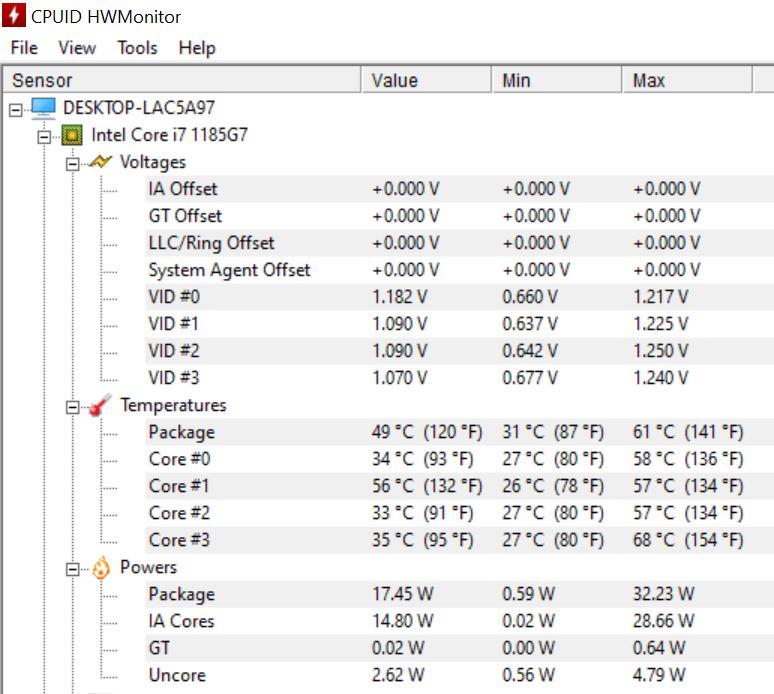Select the LLC/Ring Offset row
This screenshot has height=694, width=774.
460,243
